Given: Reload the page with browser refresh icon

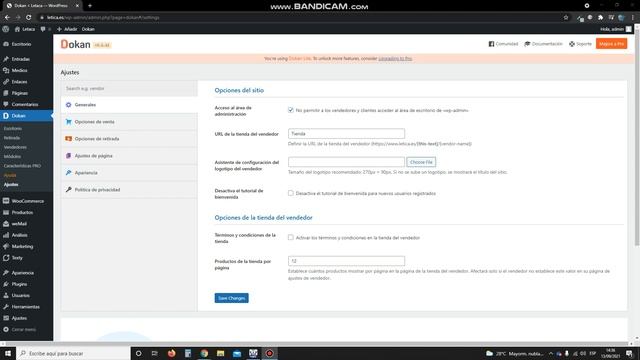Looking at the screenshot, I should point(29,18).
